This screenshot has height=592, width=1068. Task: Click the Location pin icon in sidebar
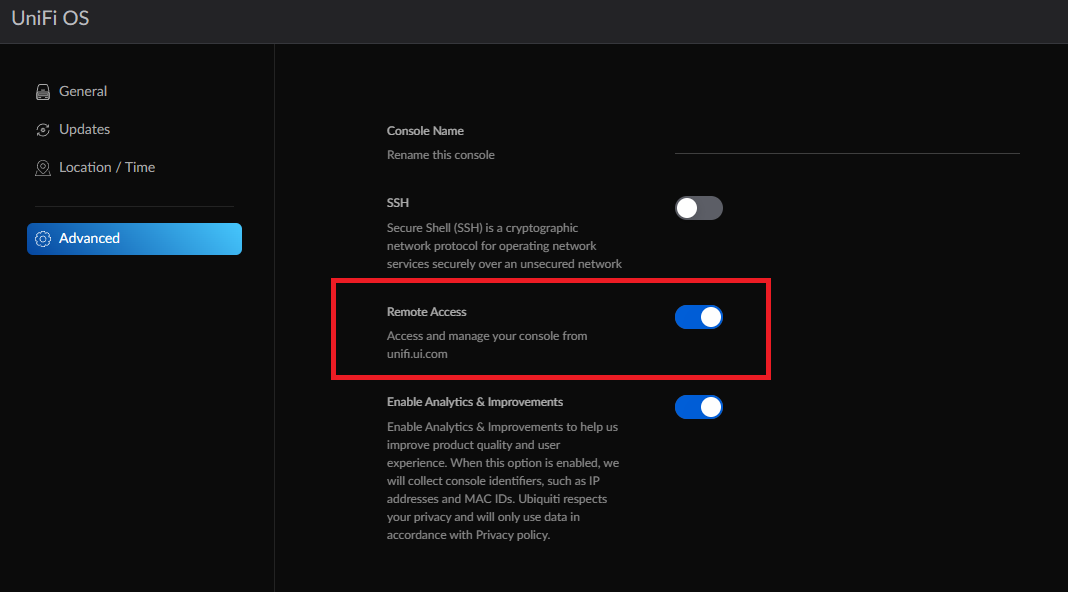pyautogui.click(x=42, y=168)
